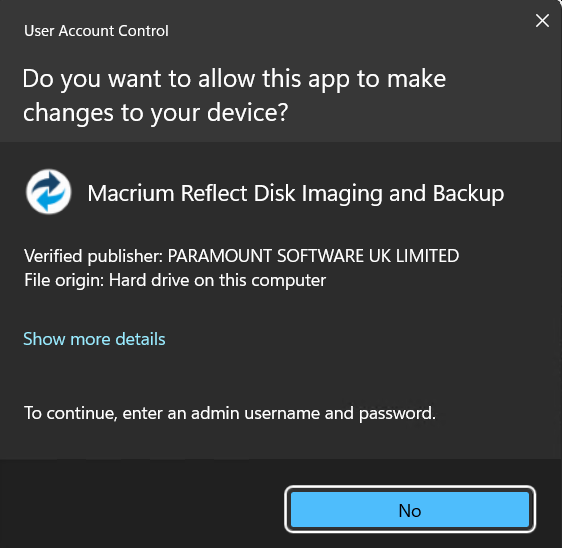The height and width of the screenshot is (548, 562).
Task: Click the User Account Control title text
Action: point(96,31)
